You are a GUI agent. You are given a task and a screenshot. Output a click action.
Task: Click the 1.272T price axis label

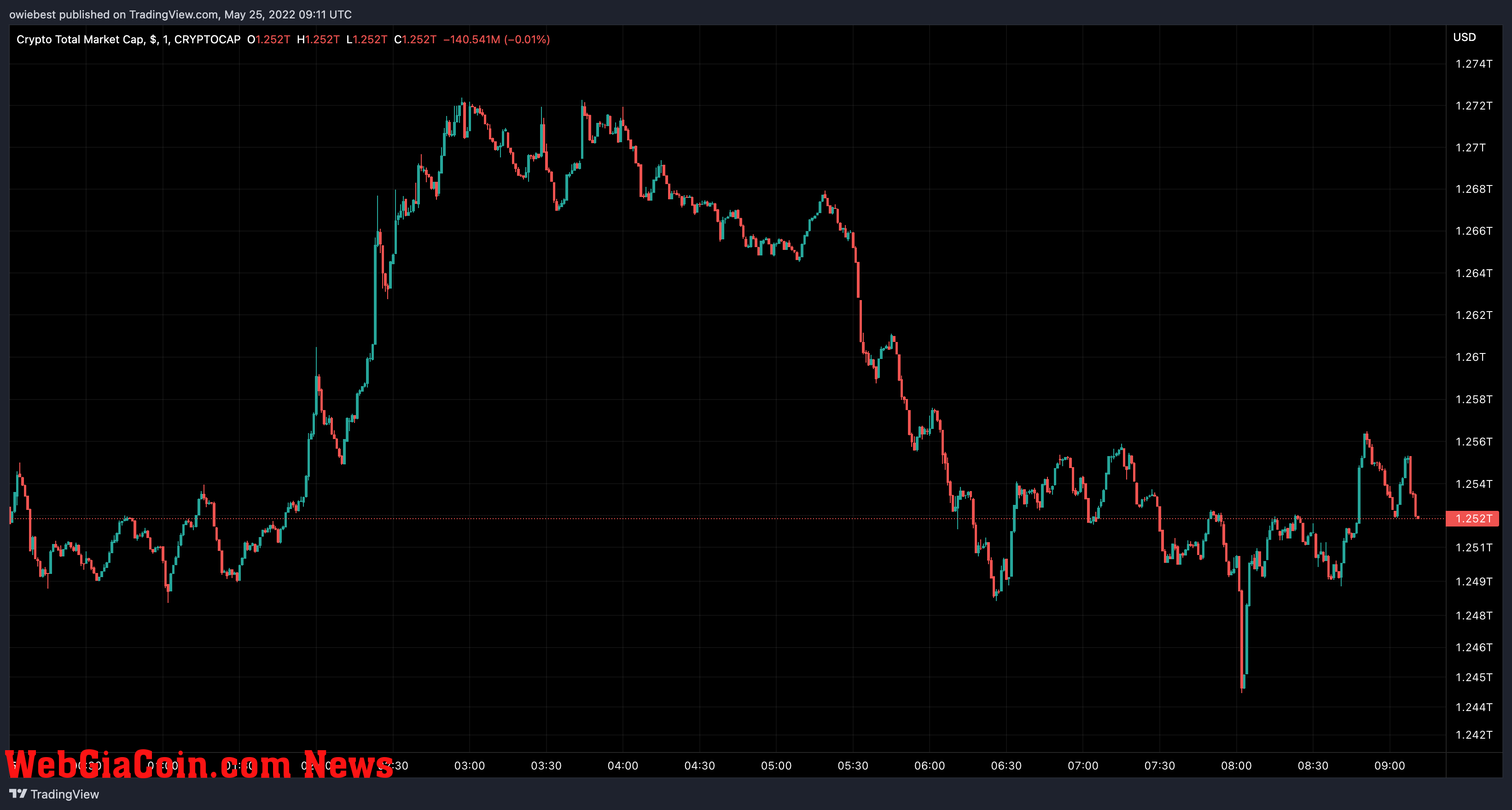[x=1474, y=105]
